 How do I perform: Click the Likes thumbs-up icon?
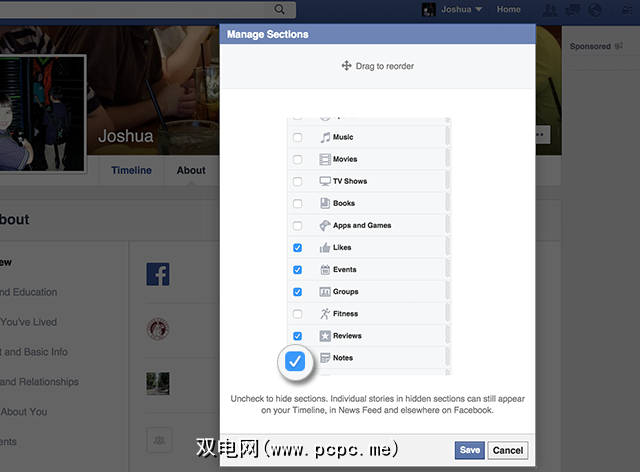325,247
